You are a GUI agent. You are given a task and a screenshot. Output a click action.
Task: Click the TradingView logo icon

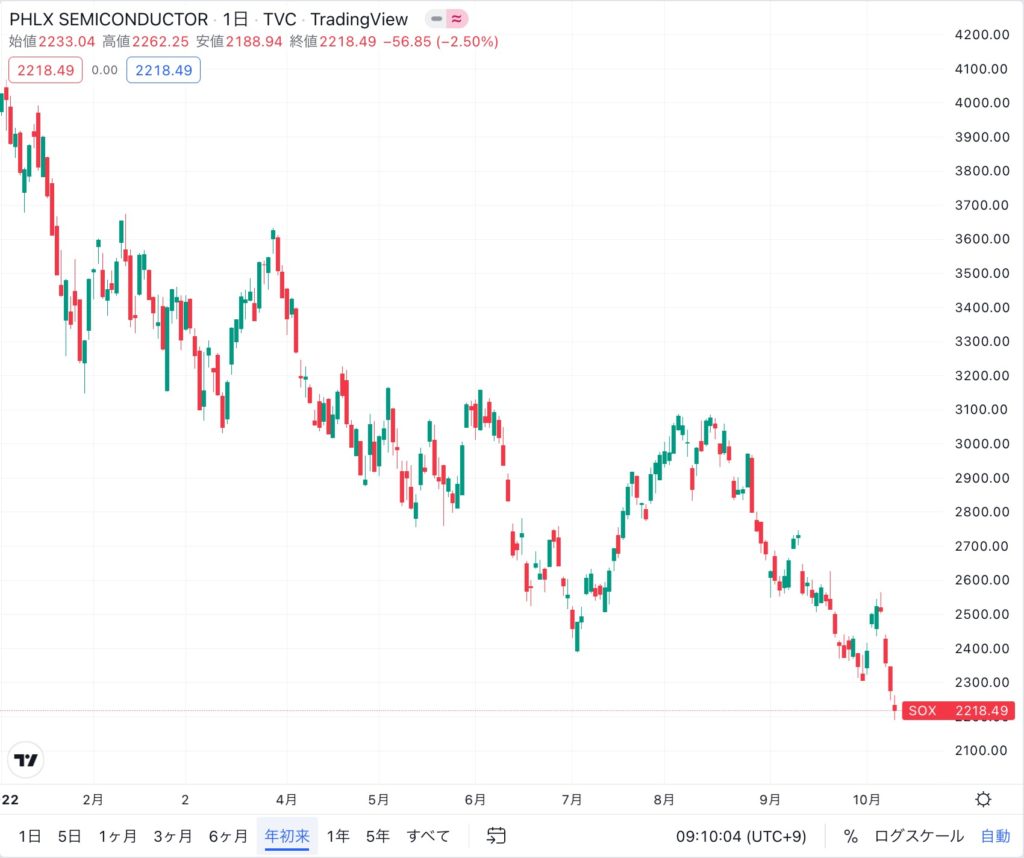(25, 760)
